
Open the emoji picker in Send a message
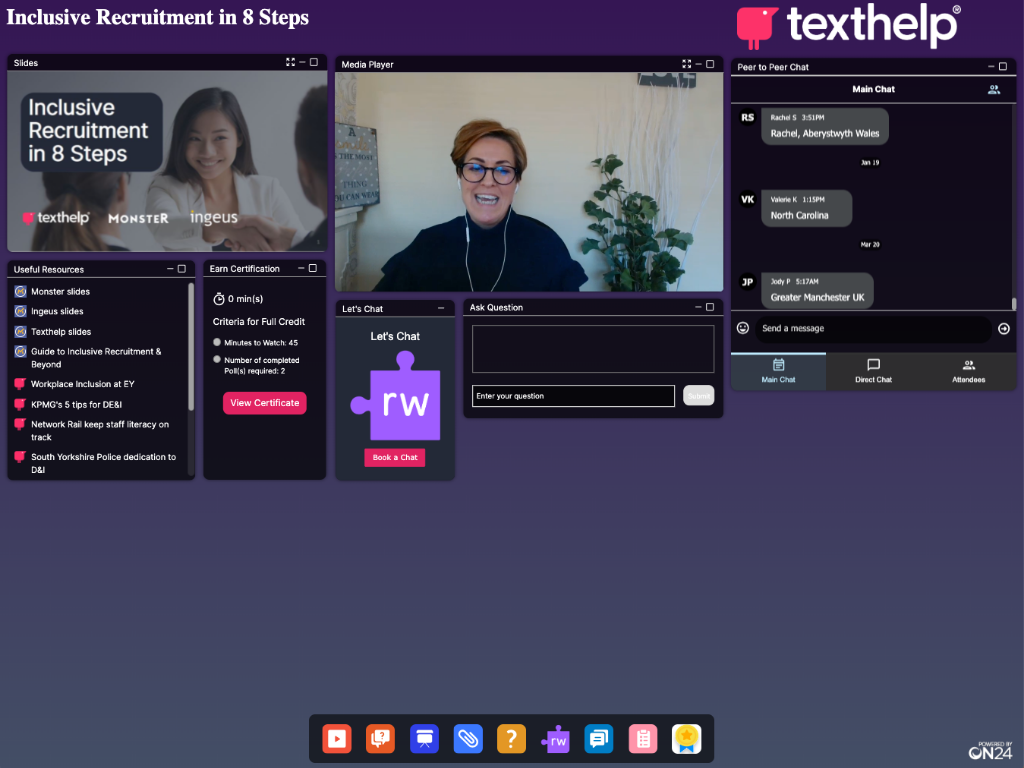[x=742, y=328]
